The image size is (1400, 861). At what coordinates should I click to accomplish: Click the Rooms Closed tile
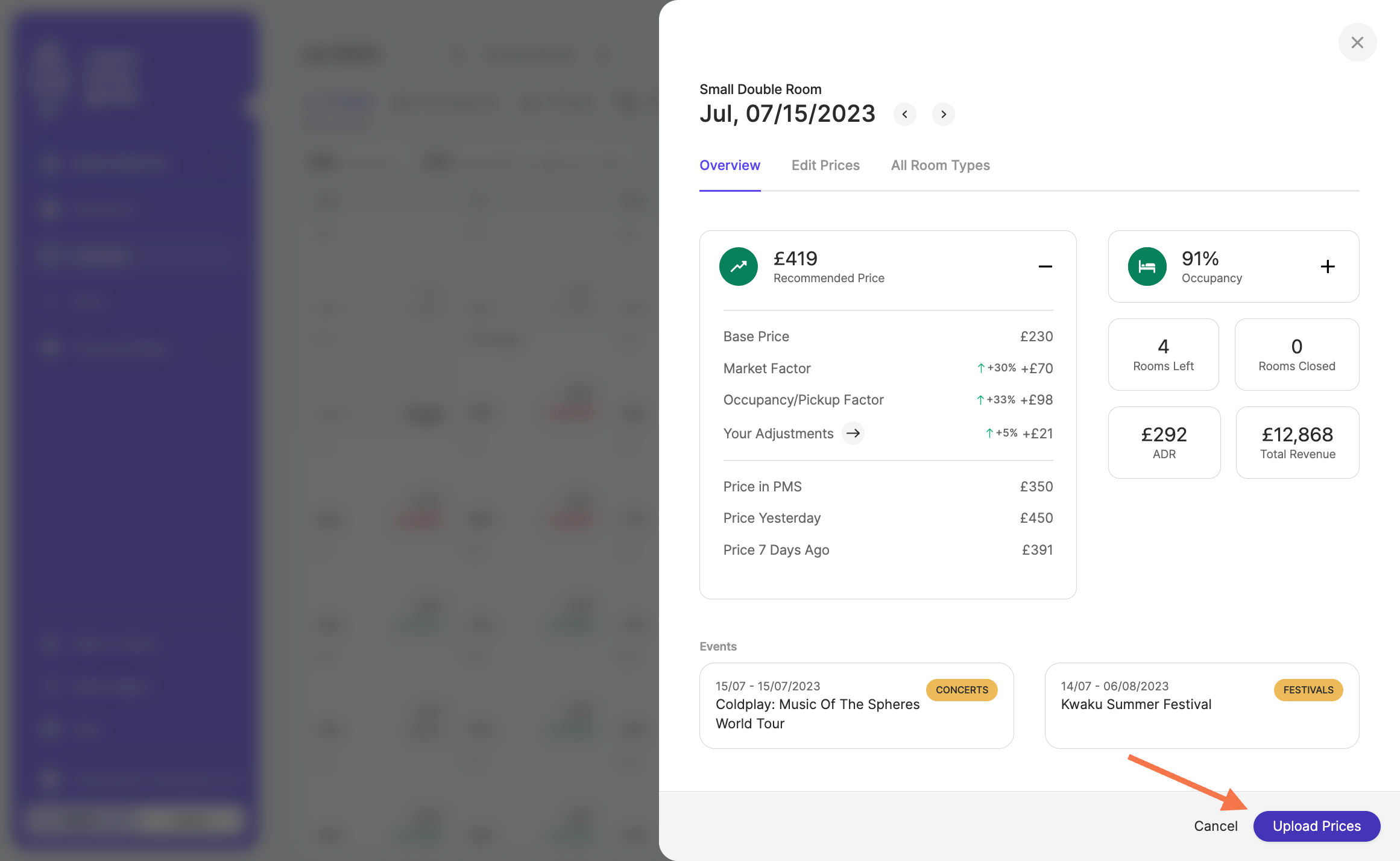1297,355
